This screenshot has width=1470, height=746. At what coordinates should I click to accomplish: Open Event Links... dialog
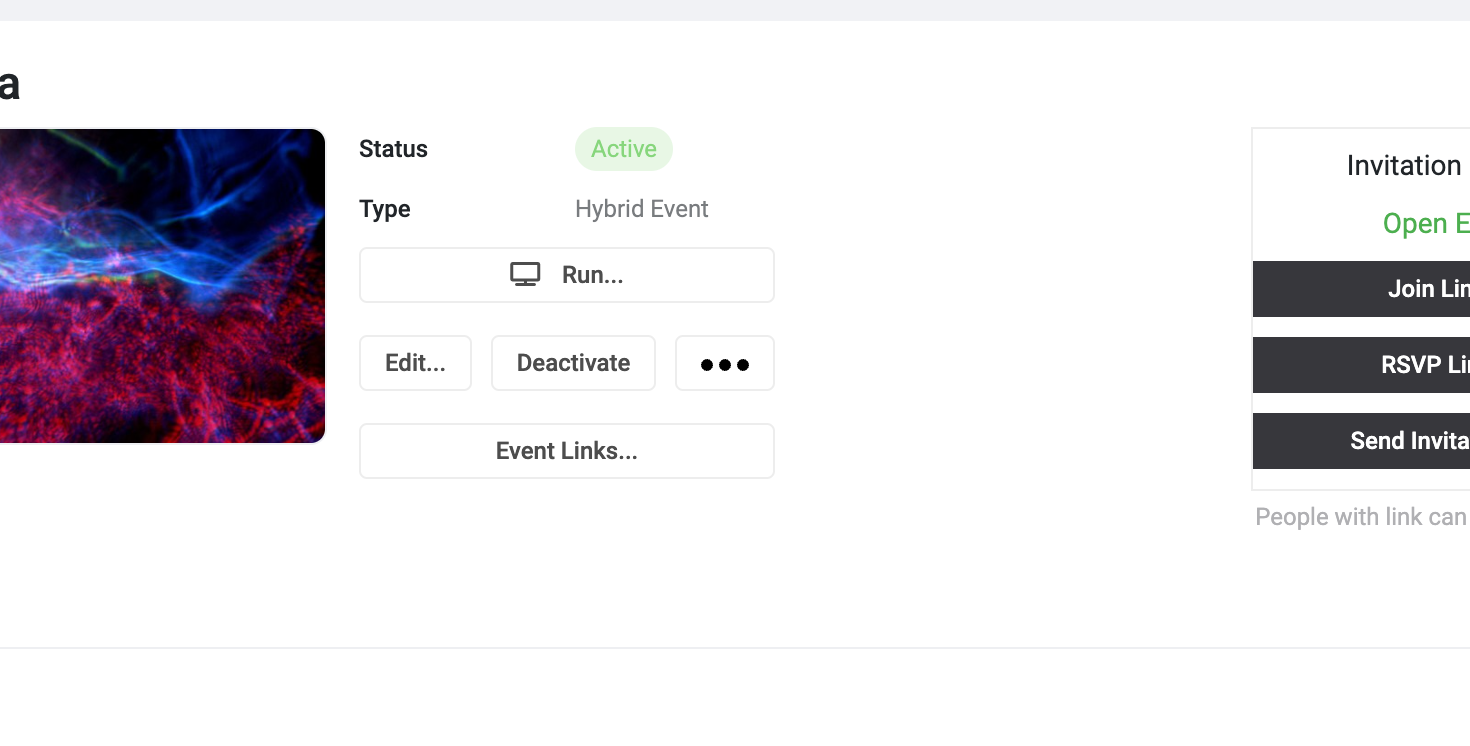tap(567, 451)
